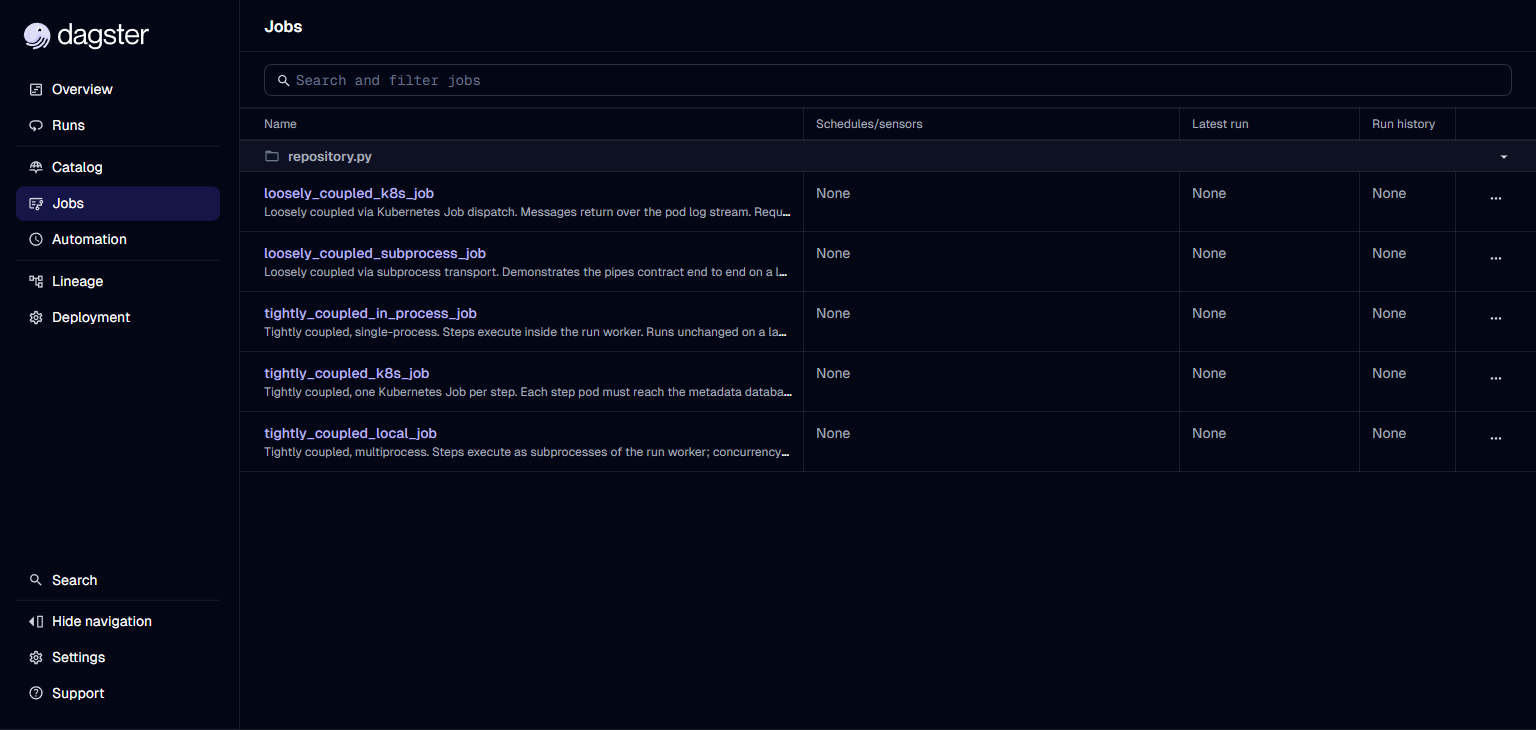This screenshot has width=1536, height=730.
Task: Open the tightly_coupled_local_job link
Action: click(x=350, y=433)
